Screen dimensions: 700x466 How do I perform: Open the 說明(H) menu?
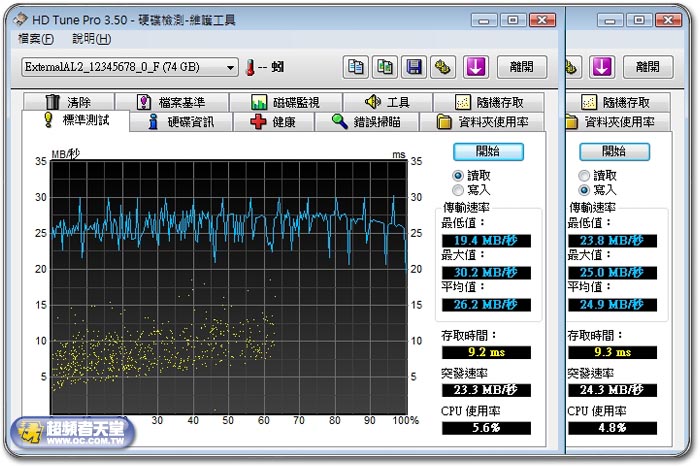[91, 39]
